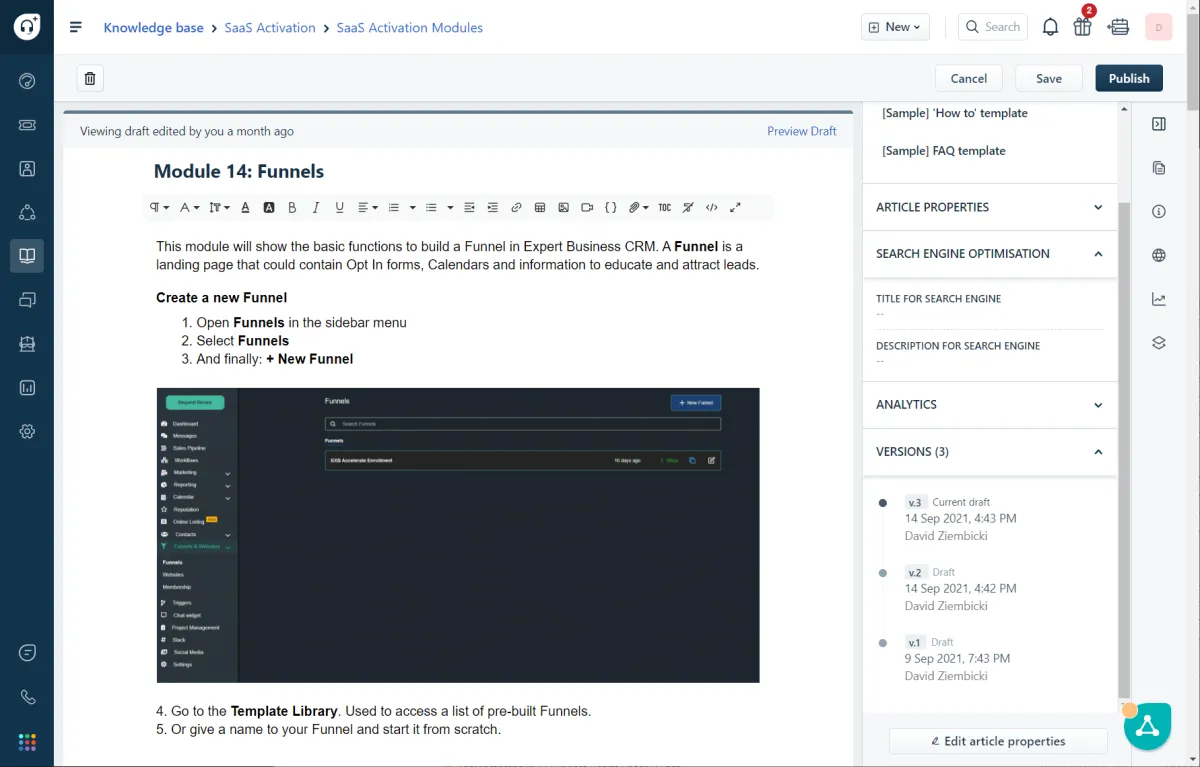Select [Sample] 'How to' template
This screenshot has width=1200, height=767.
955,113
